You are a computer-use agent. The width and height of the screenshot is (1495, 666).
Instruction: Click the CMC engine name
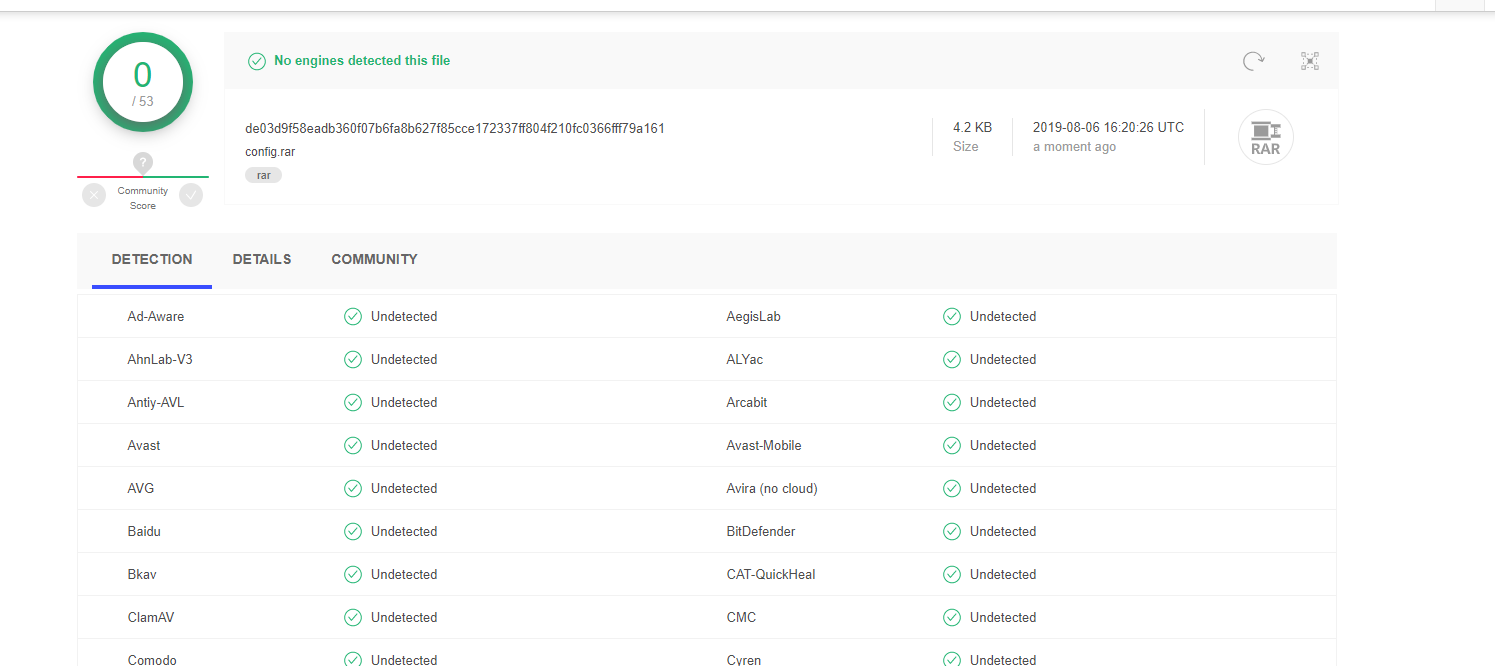click(741, 617)
